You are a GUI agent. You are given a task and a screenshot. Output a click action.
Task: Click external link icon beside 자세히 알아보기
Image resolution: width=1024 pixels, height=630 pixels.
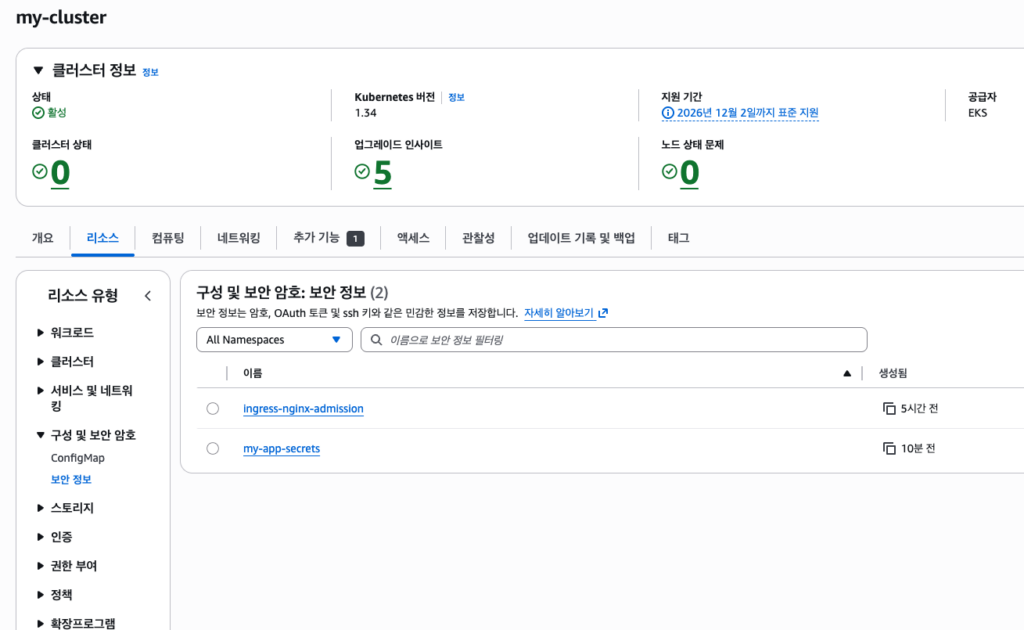(x=603, y=313)
